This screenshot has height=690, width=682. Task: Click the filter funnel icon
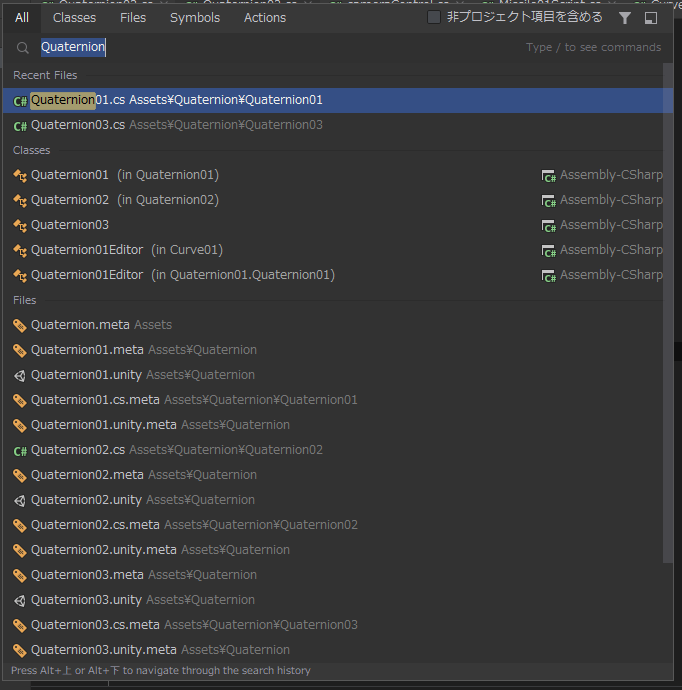pos(625,18)
